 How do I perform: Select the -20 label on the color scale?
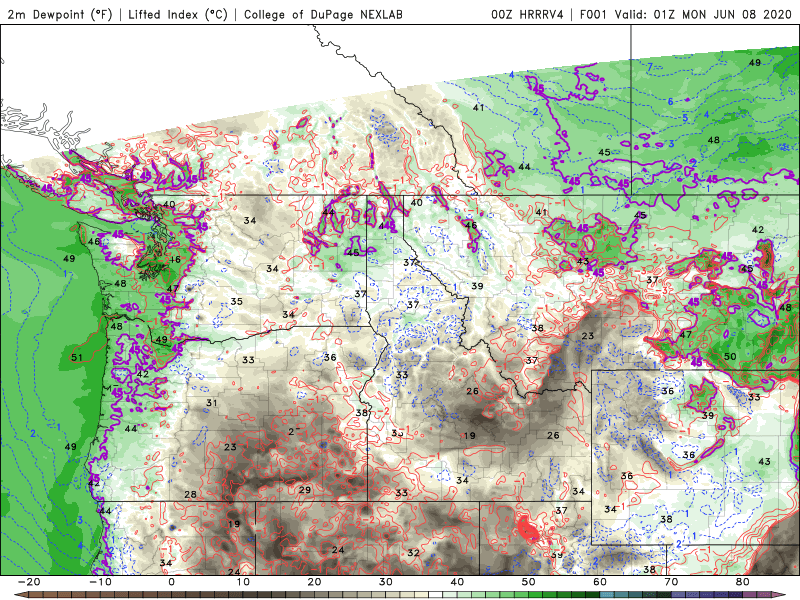coord(29,582)
